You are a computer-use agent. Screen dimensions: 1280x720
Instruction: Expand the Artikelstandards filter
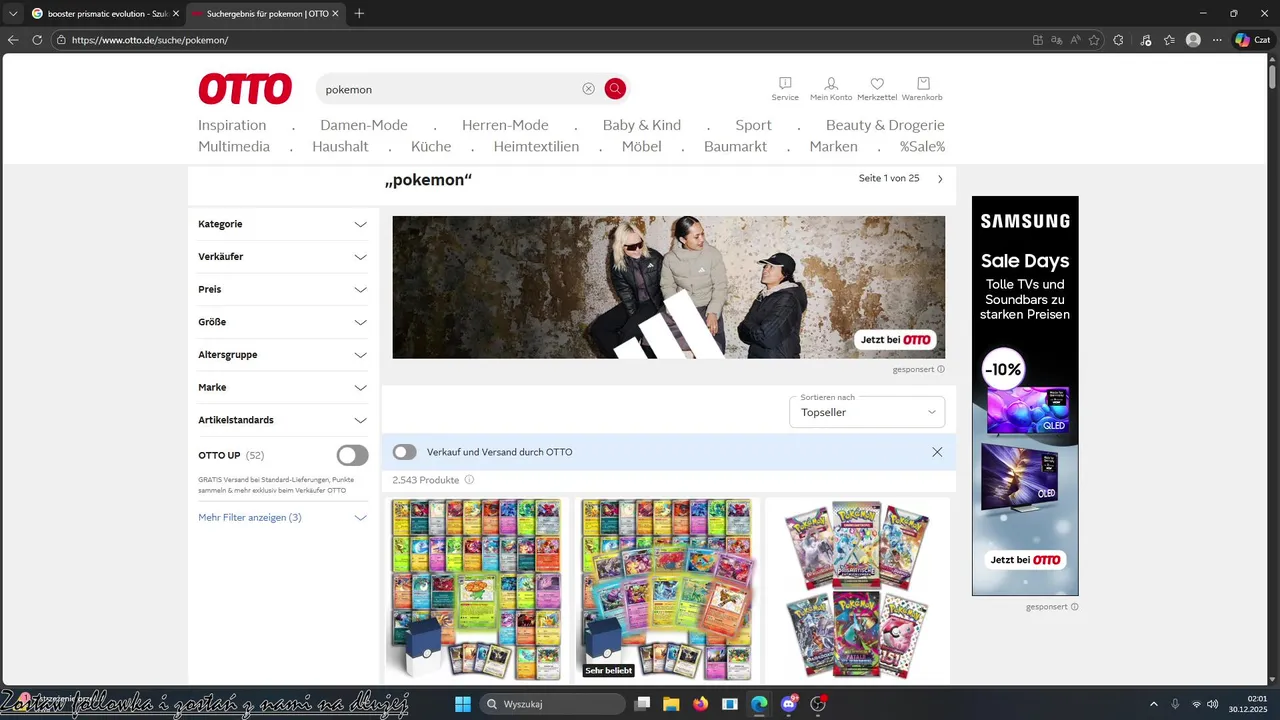283,420
